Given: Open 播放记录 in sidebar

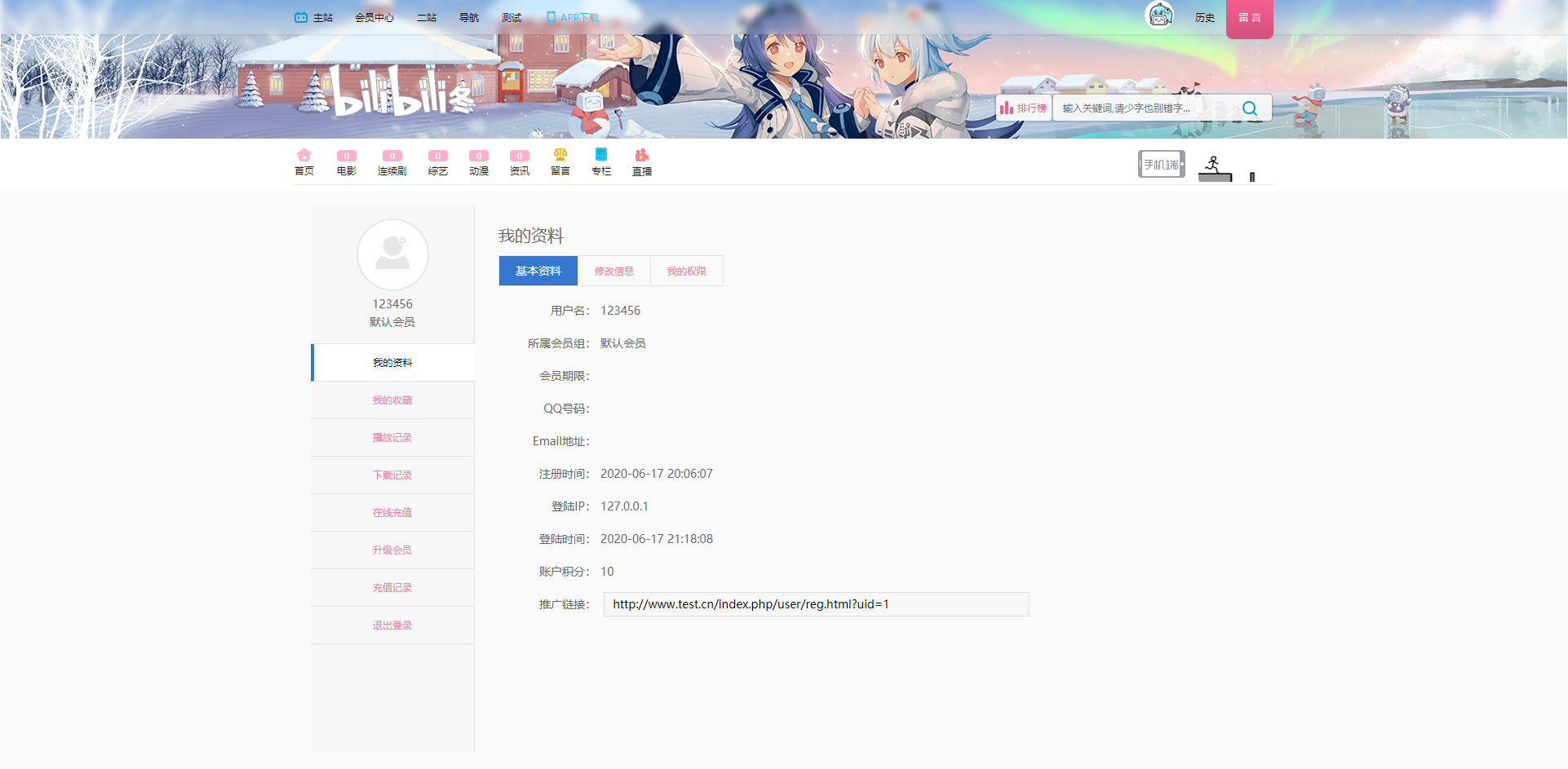Looking at the screenshot, I should point(392,437).
